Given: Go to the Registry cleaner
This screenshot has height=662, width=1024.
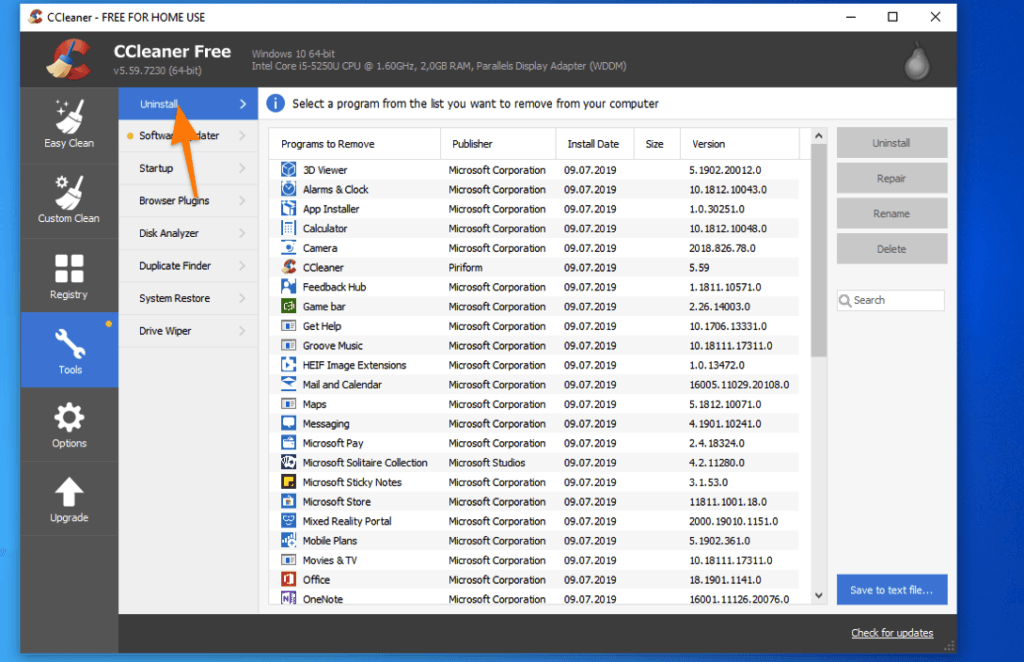Looking at the screenshot, I should 69,276.
